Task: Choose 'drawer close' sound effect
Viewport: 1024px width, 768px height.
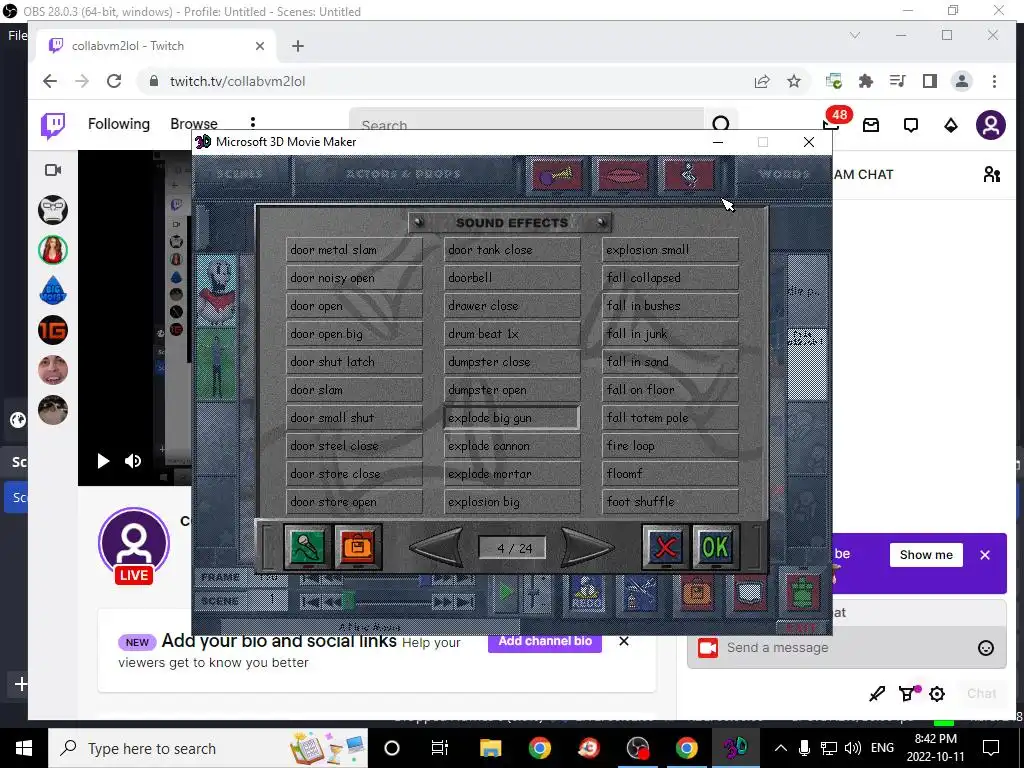Action: pyautogui.click(x=512, y=306)
